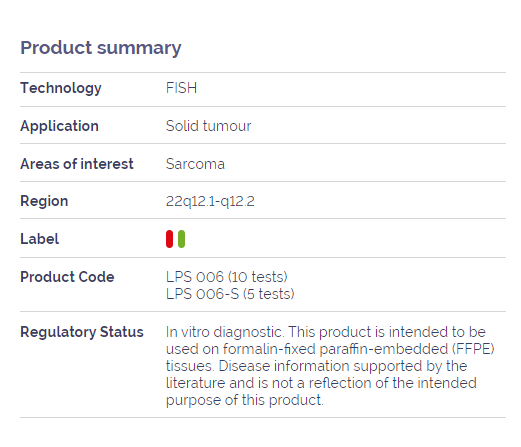This screenshot has width=521, height=447.
Task: Click the green label pill icon
Action: pos(181,239)
